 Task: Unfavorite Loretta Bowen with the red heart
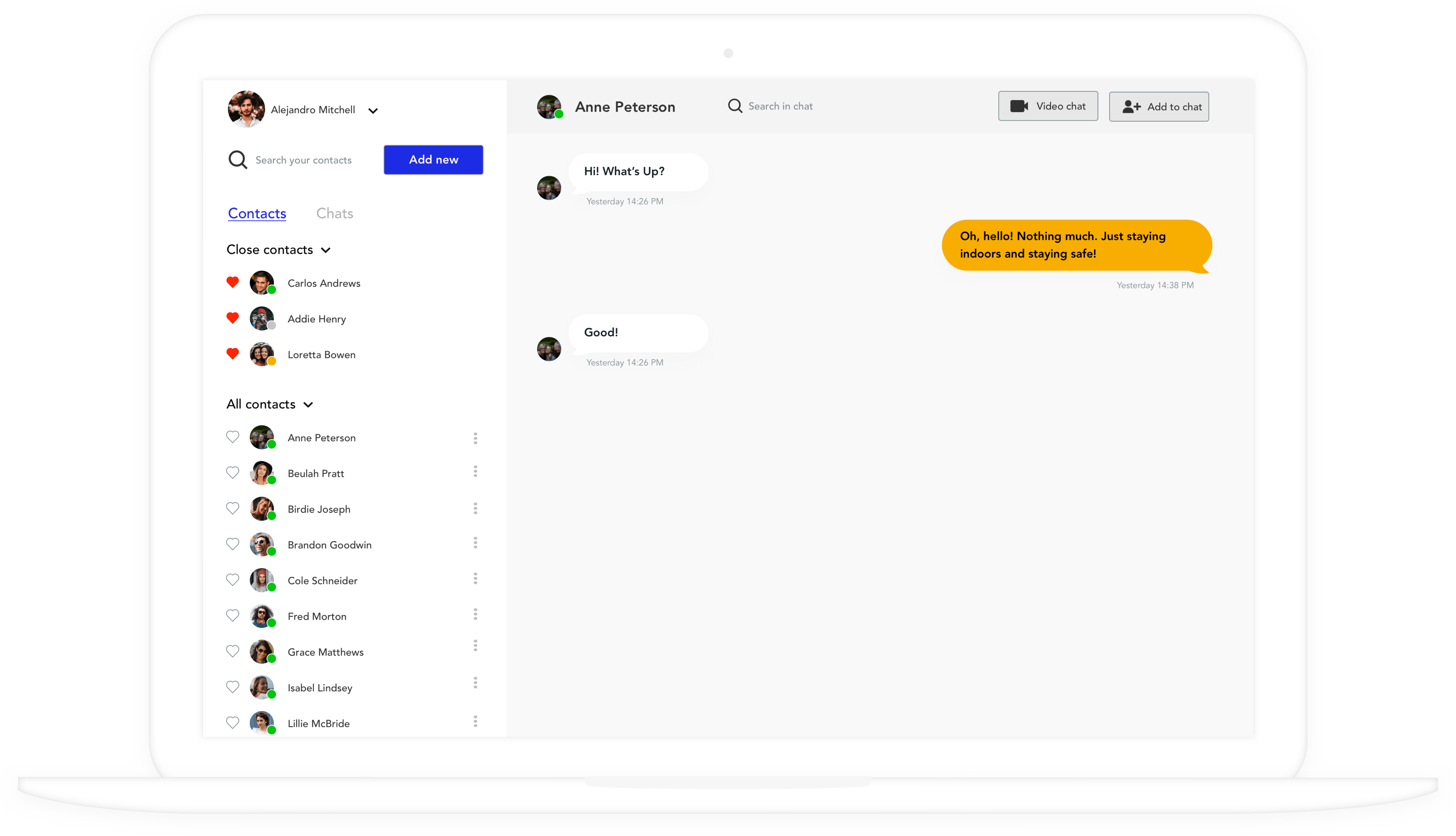[x=233, y=354]
